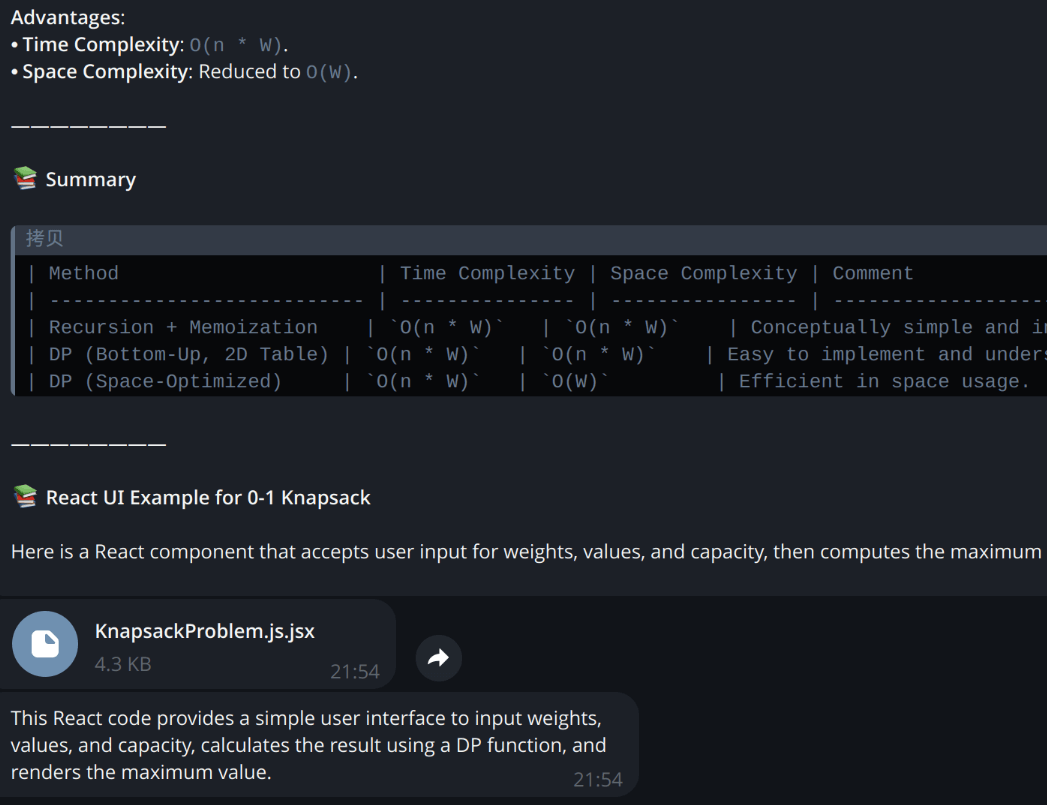The width and height of the screenshot is (1047, 805).
Task: Click the 'Here is a React component' paragraph
Action: (x=528, y=552)
